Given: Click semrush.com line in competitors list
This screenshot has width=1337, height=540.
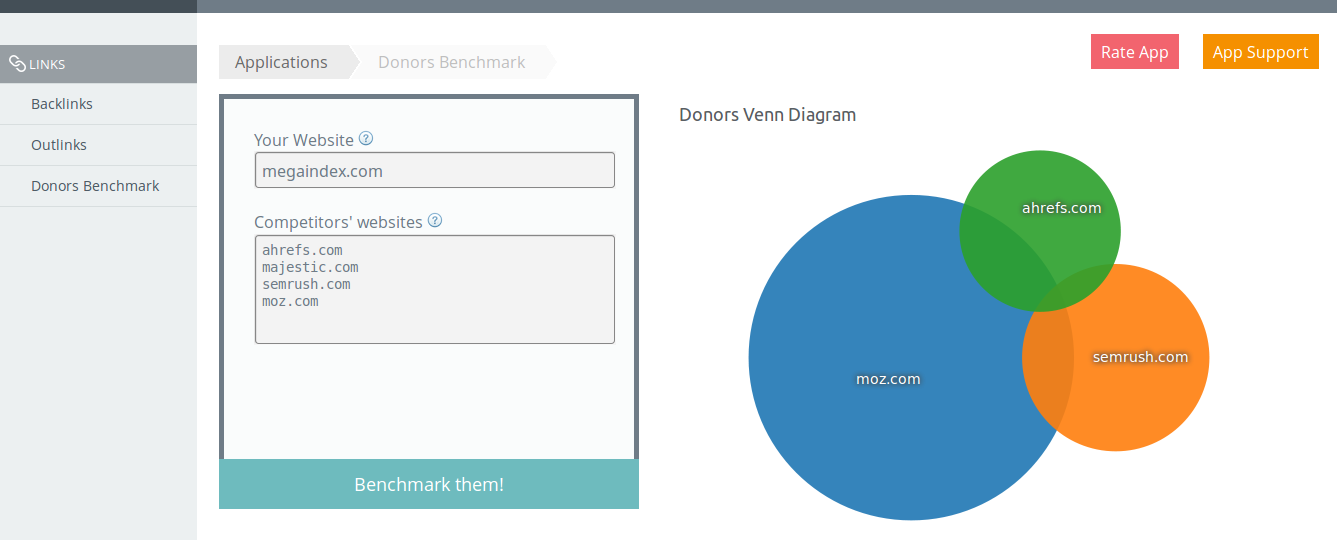Looking at the screenshot, I should pyautogui.click(x=306, y=284).
